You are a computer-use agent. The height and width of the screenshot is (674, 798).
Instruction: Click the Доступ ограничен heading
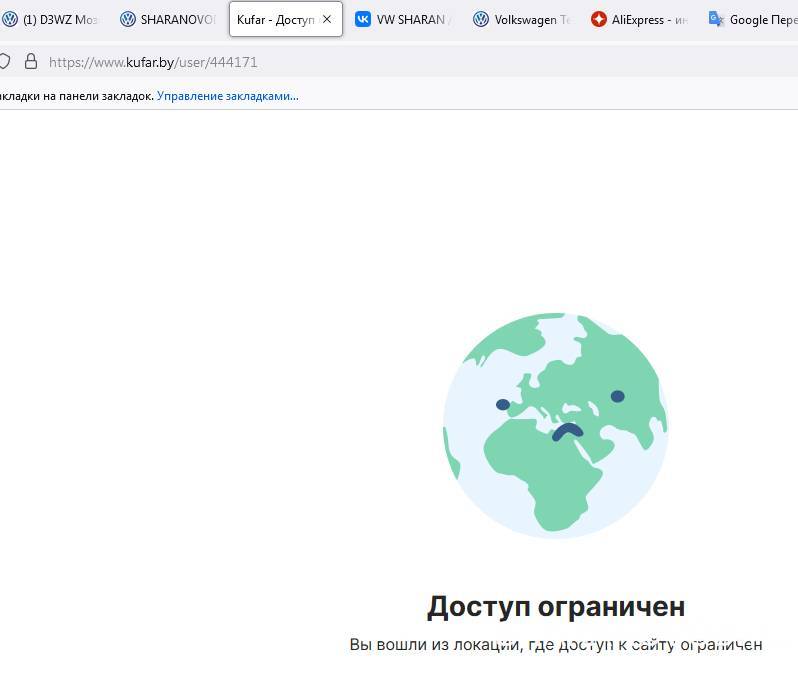pos(555,606)
